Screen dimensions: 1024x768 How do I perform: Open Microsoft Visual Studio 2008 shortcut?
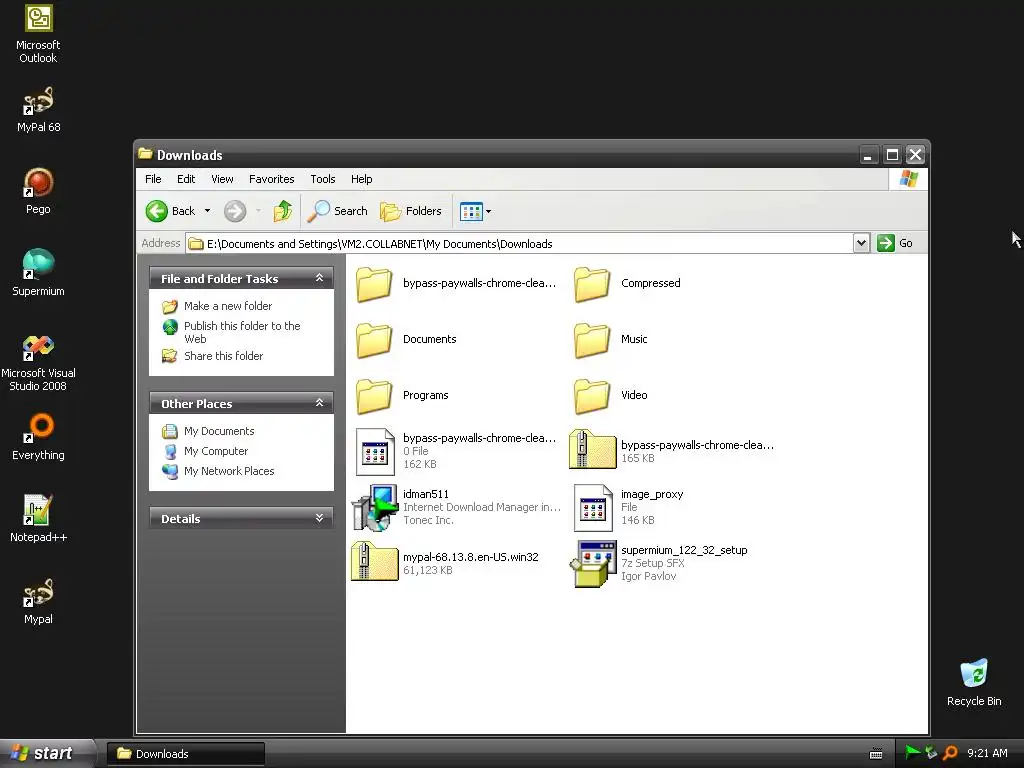[39, 363]
